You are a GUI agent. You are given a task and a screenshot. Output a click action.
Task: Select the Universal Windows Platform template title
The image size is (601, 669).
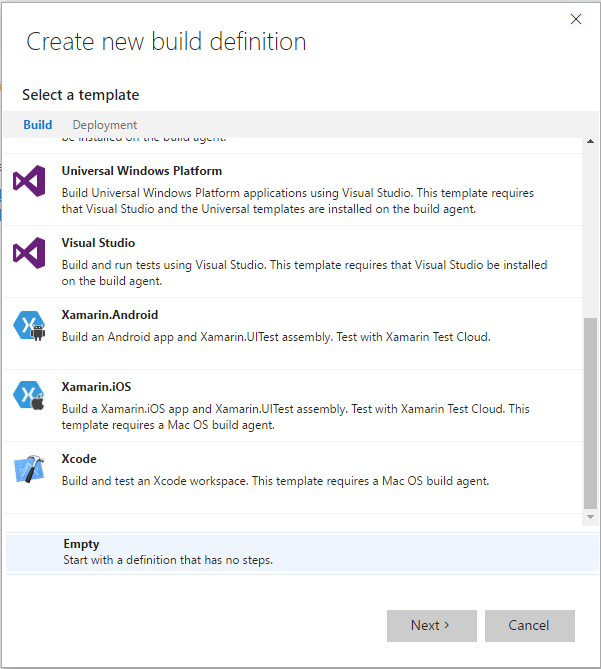[142, 171]
